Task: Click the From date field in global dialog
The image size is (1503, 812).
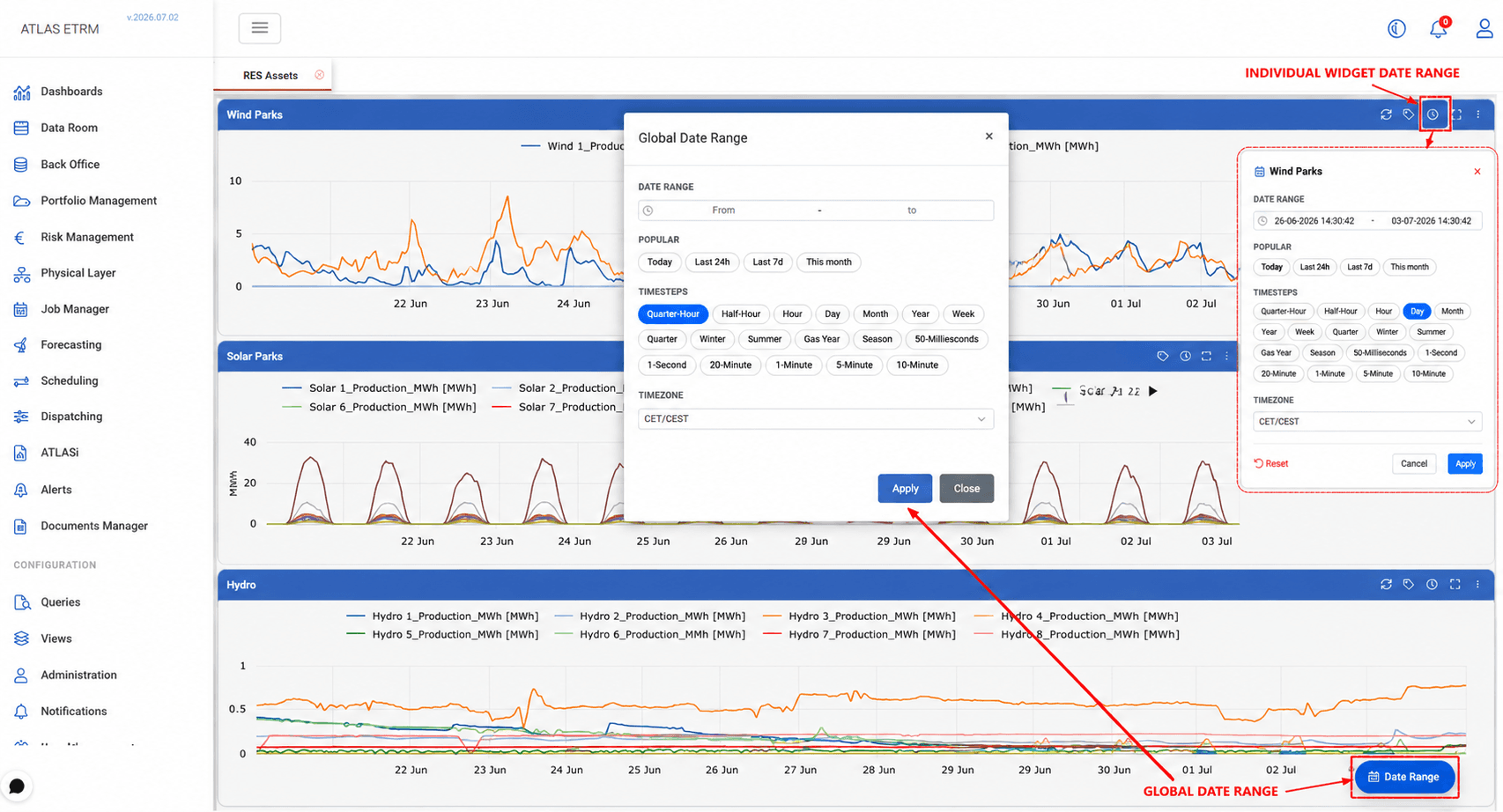Action: click(x=723, y=210)
